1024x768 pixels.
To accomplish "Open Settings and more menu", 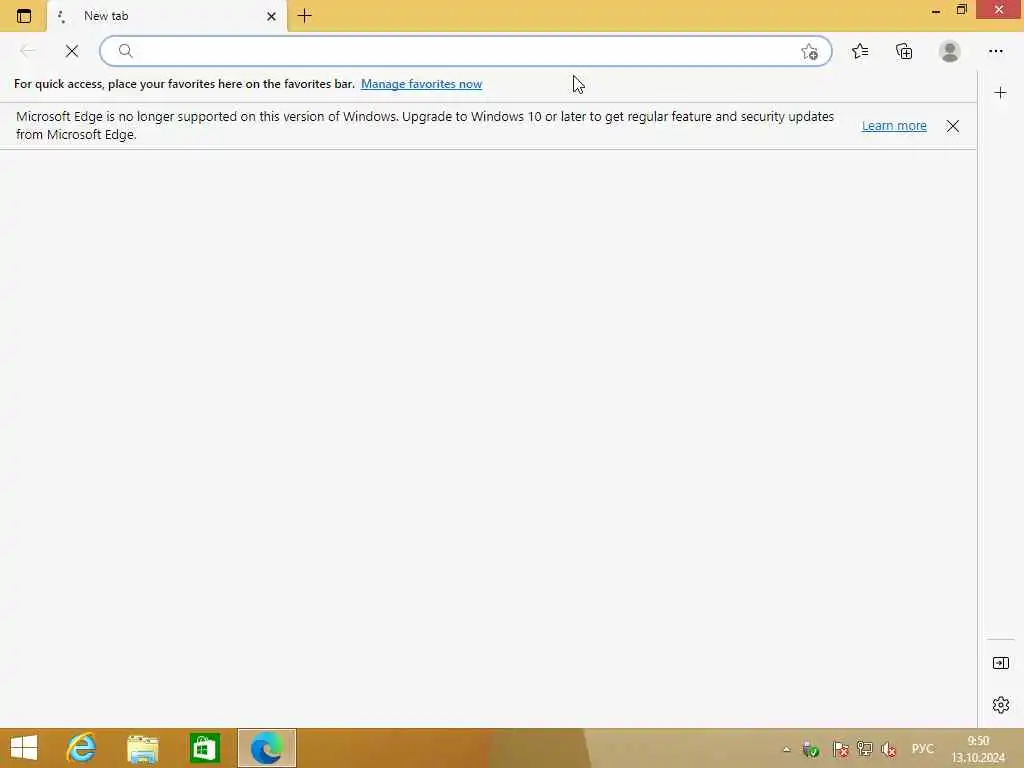I will tap(995, 51).
